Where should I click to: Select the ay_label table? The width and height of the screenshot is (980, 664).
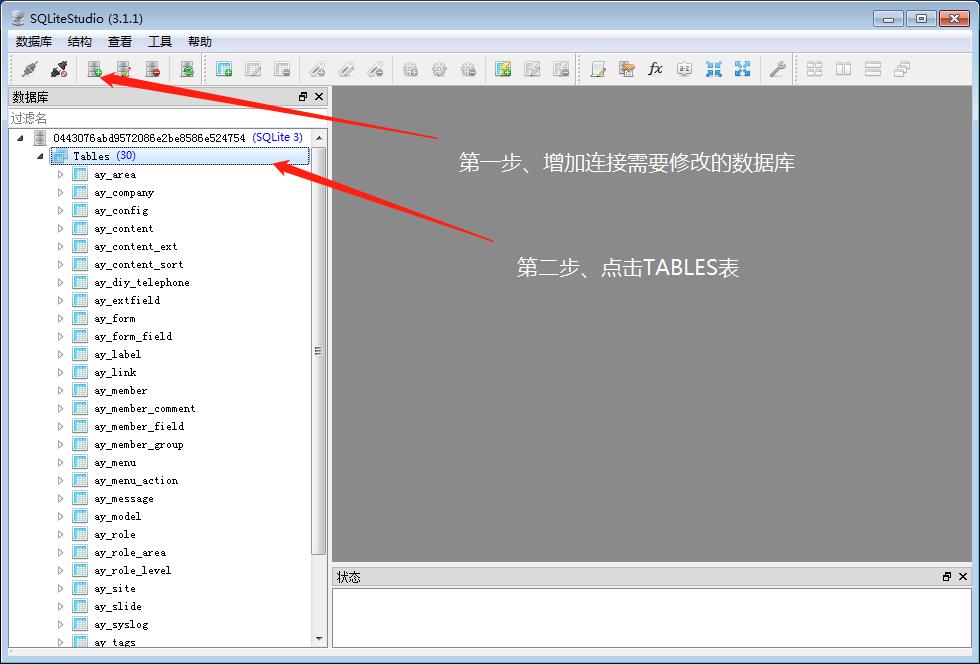tap(118, 355)
